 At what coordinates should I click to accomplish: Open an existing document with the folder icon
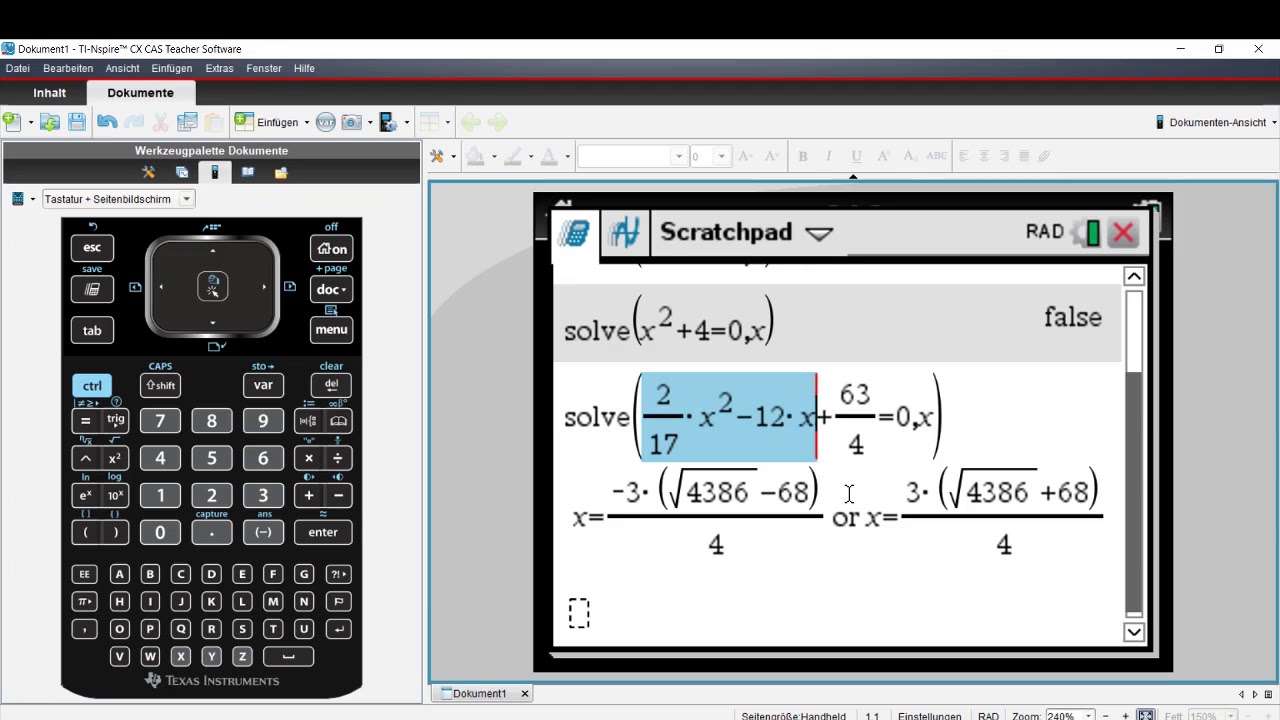(50, 122)
